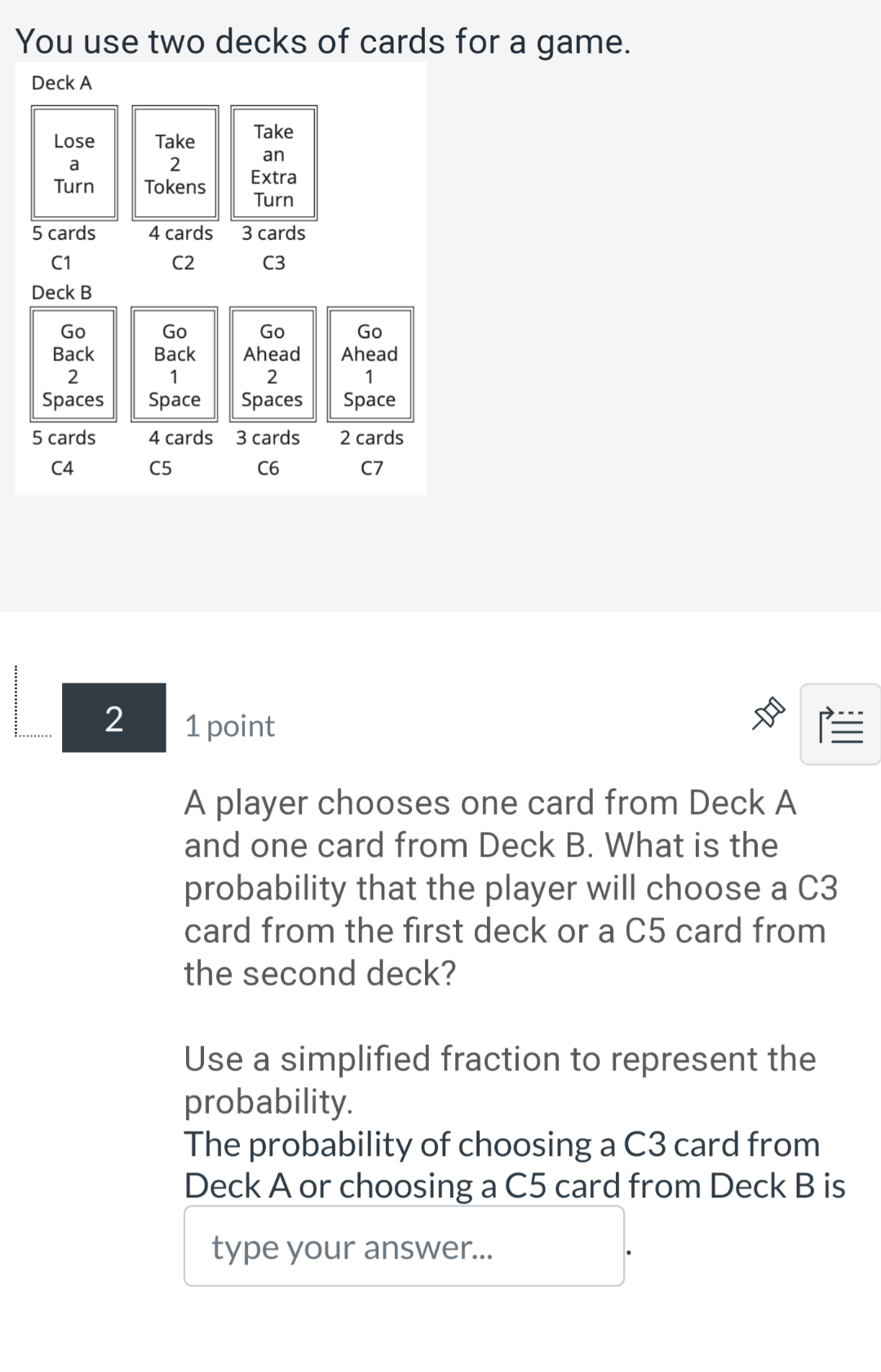Select the C7 'Go Ahead 1 Space' card

click(370, 364)
